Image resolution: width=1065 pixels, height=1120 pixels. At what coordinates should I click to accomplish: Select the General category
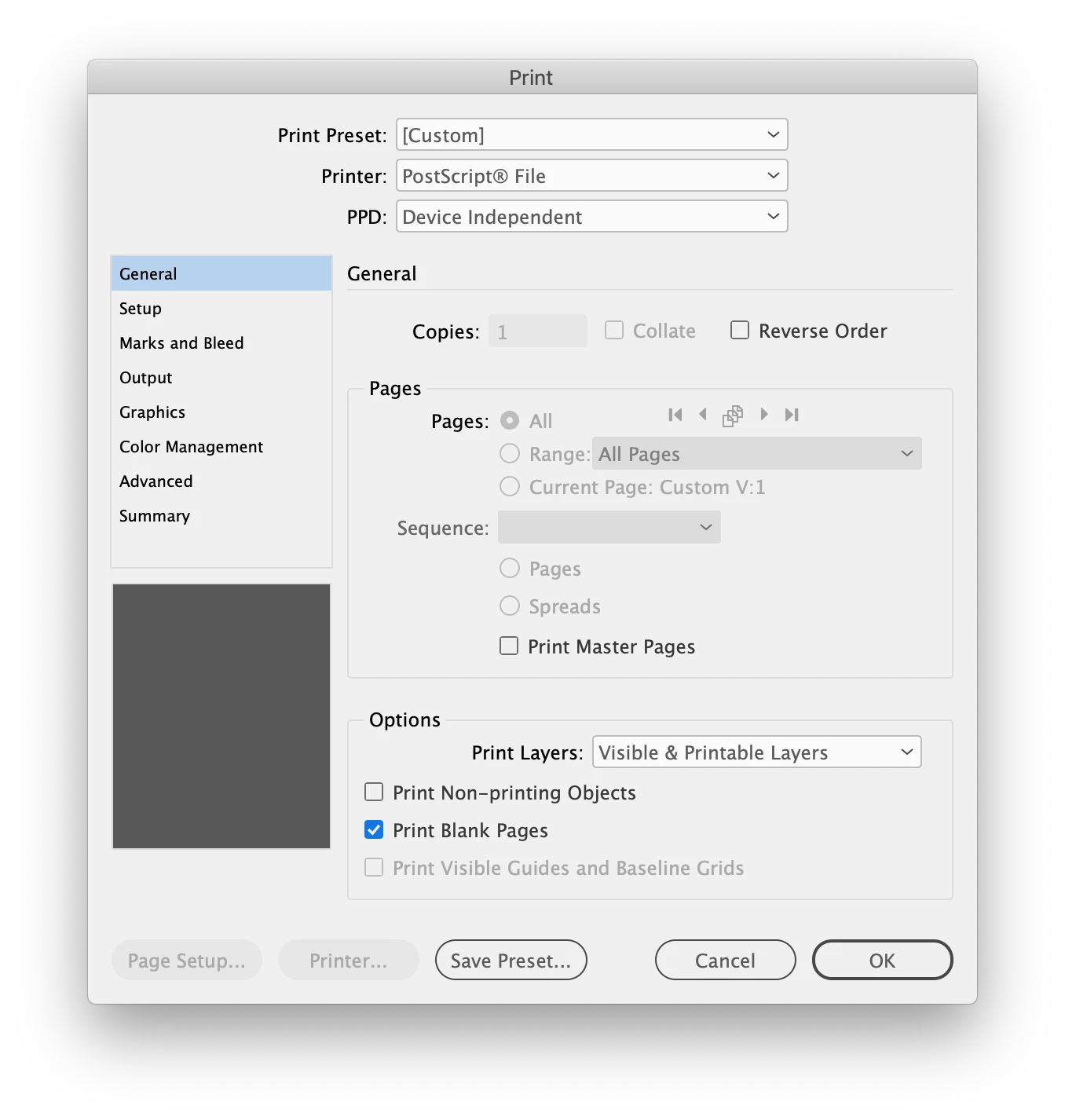click(221, 273)
